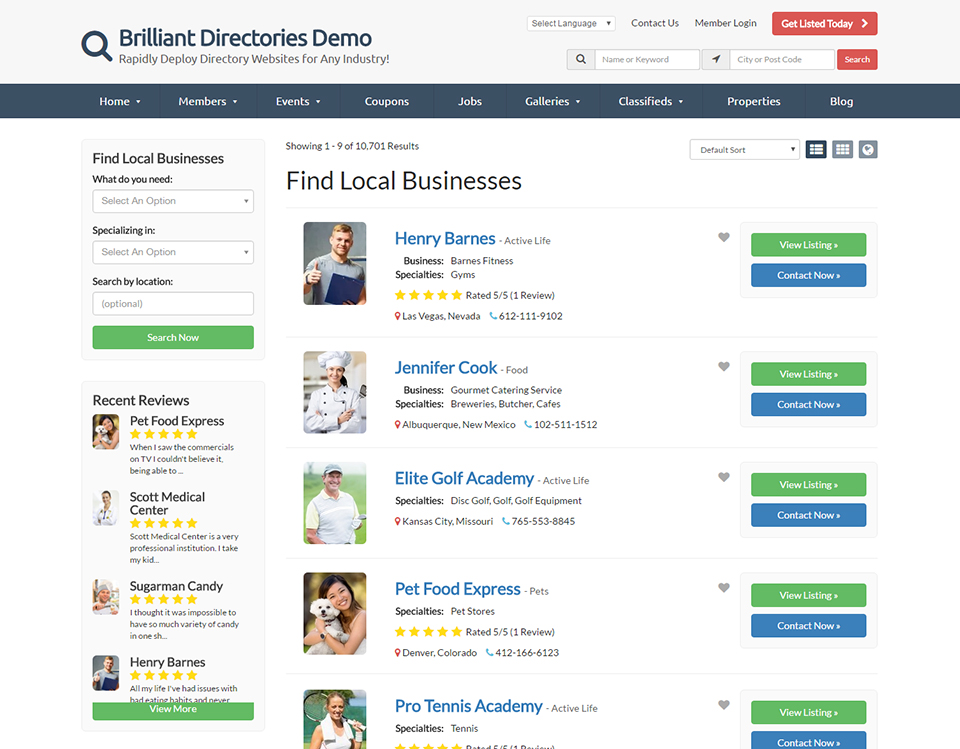This screenshot has height=749, width=960.
Task: Click the red Search button in header
Action: tap(857, 59)
